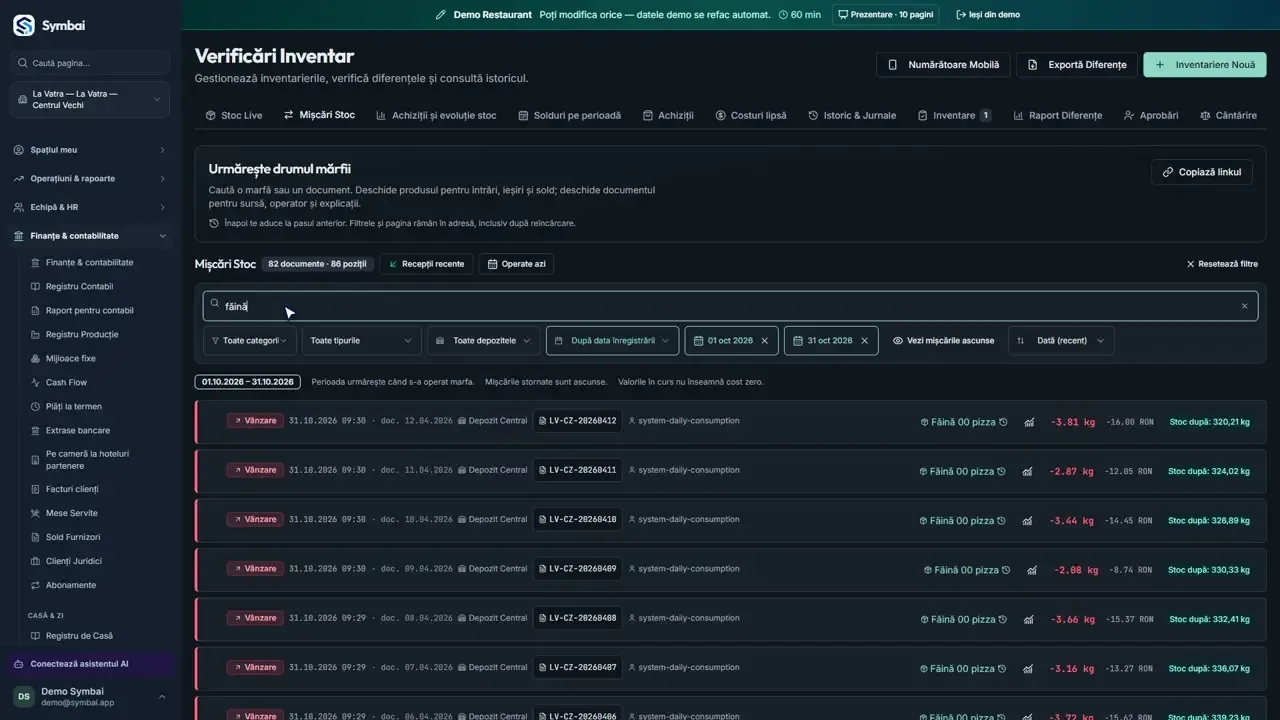The width and height of the screenshot is (1280, 720).
Task: Click the Inventariere Nouă button
Action: pyautogui.click(x=1205, y=65)
